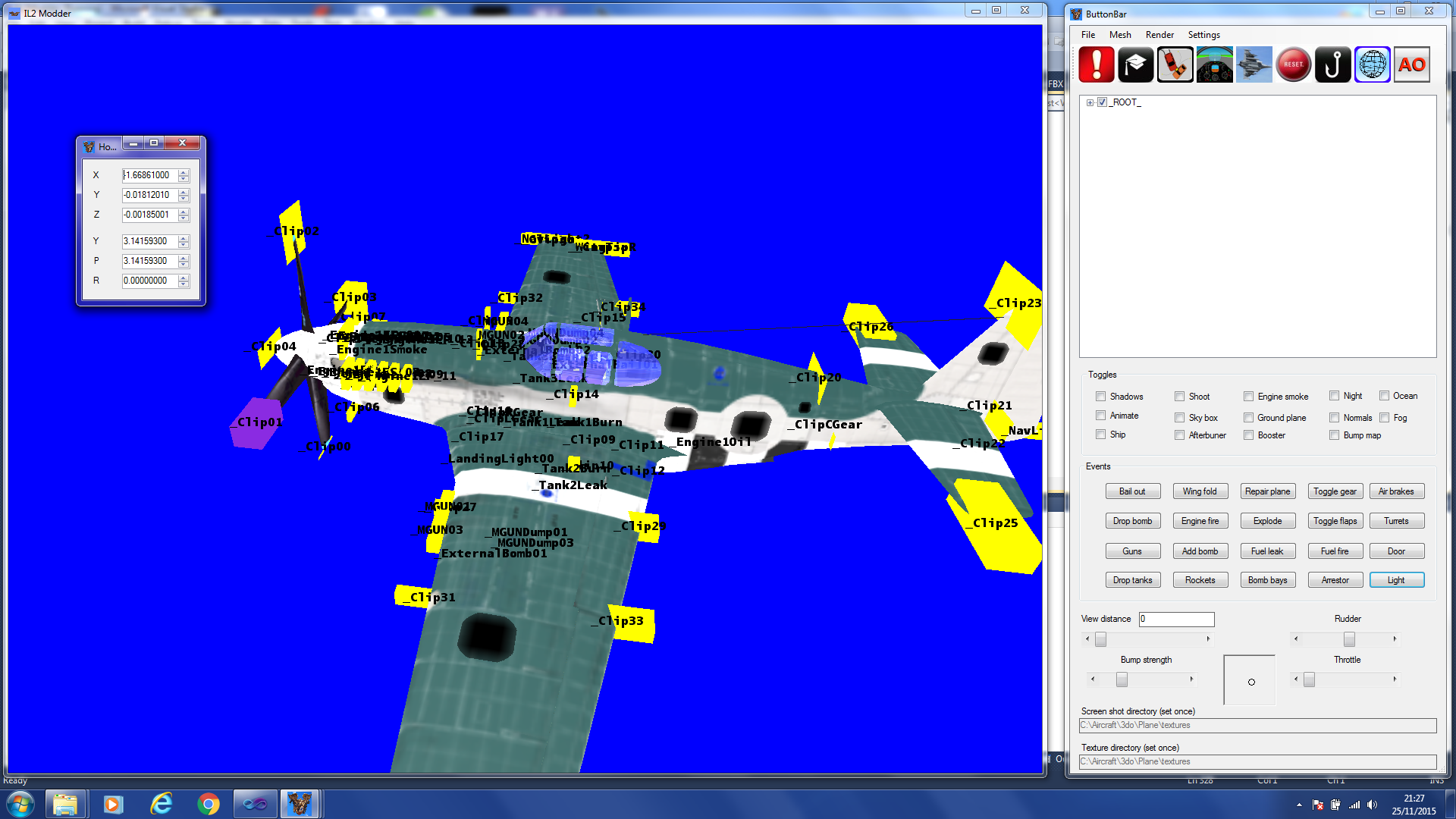The width and height of the screenshot is (1456, 819).
Task: Open the cockpit view icon
Action: (x=1214, y=65)
